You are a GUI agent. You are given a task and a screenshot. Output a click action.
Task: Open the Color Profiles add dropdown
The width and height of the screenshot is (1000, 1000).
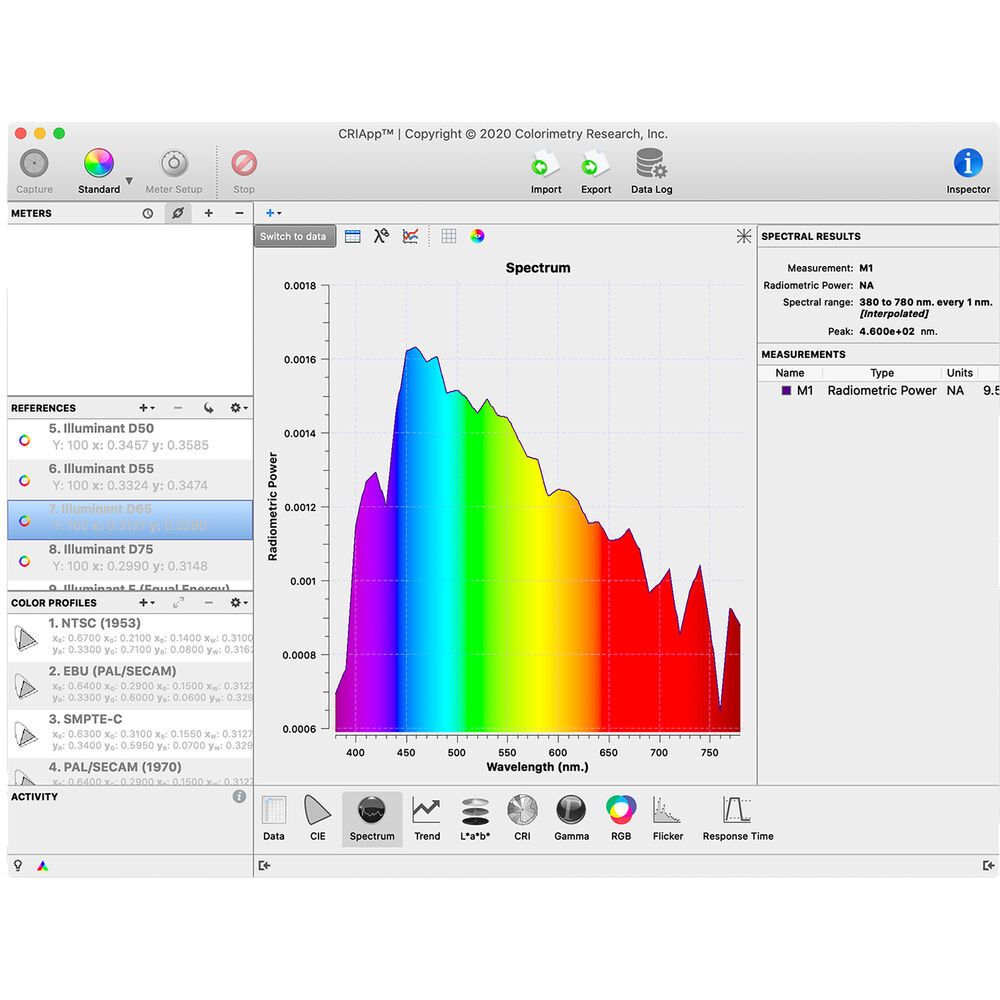(146, 603)
